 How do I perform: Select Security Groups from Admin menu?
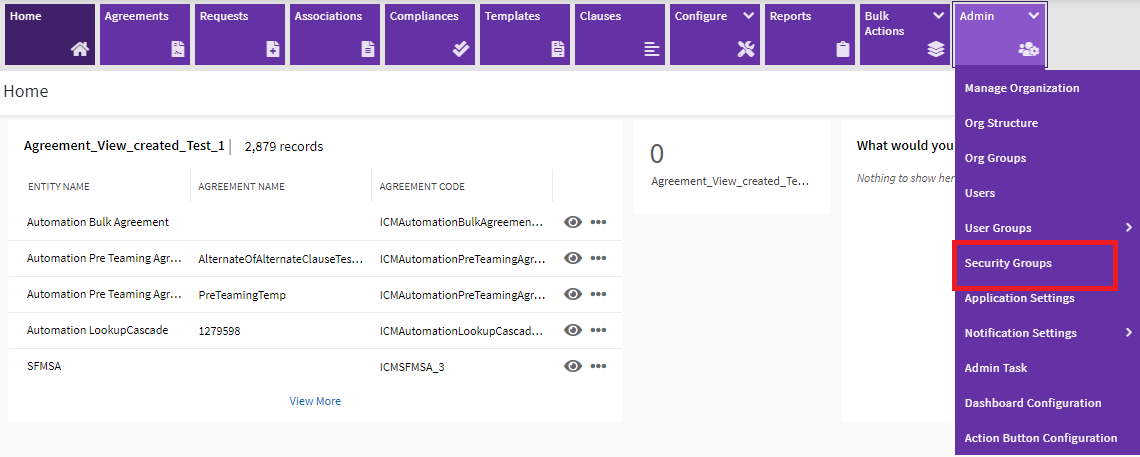pos(1008,263)
